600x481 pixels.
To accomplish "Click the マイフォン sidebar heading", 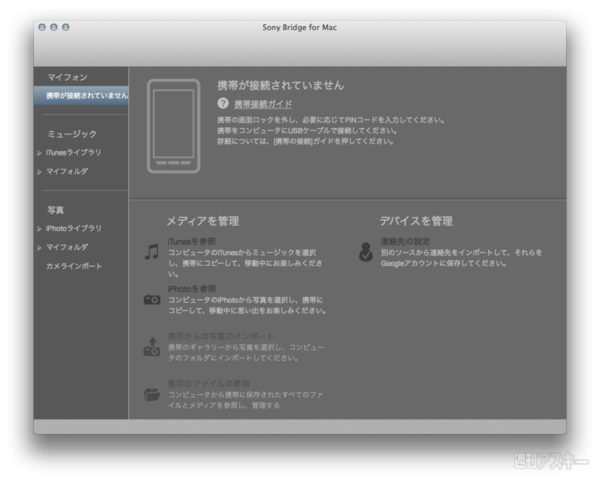I will 67,78.
